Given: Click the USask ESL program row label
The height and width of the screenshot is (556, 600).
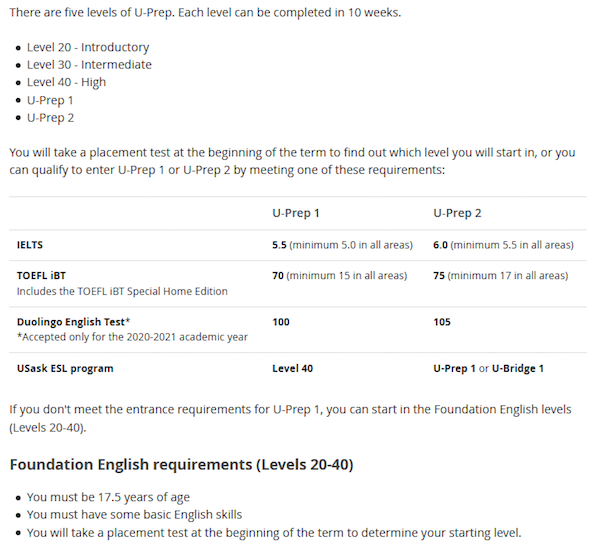Looking at the screenshot, I should pos(65,368).
